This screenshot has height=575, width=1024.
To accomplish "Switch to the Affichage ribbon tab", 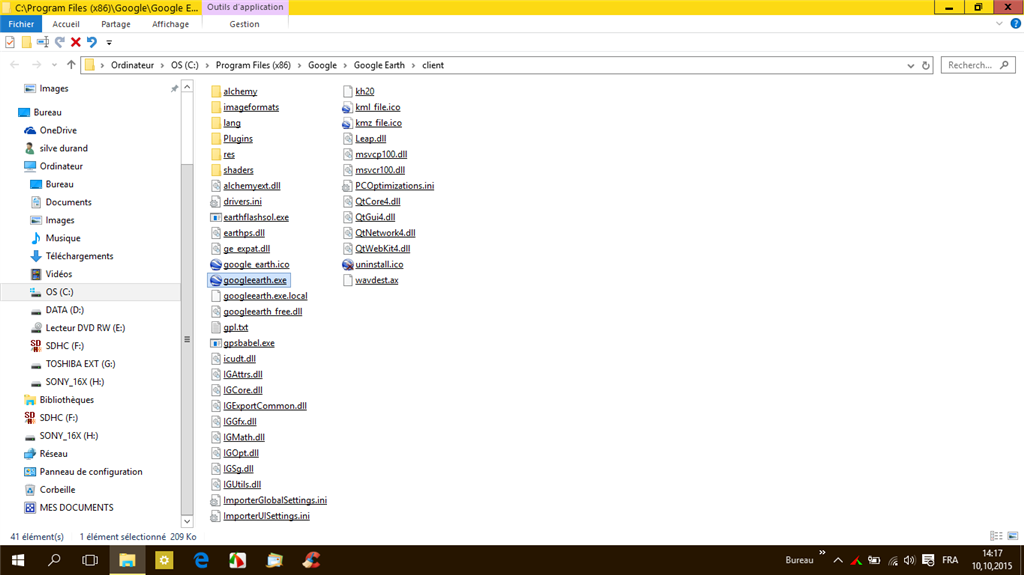I will pyautogui.click(x=170, y=24).
